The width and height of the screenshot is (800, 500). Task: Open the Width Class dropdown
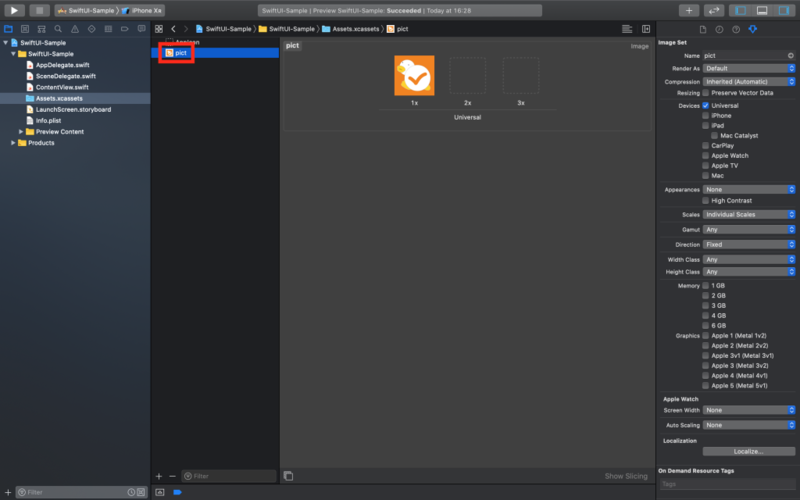pos(749,260)
